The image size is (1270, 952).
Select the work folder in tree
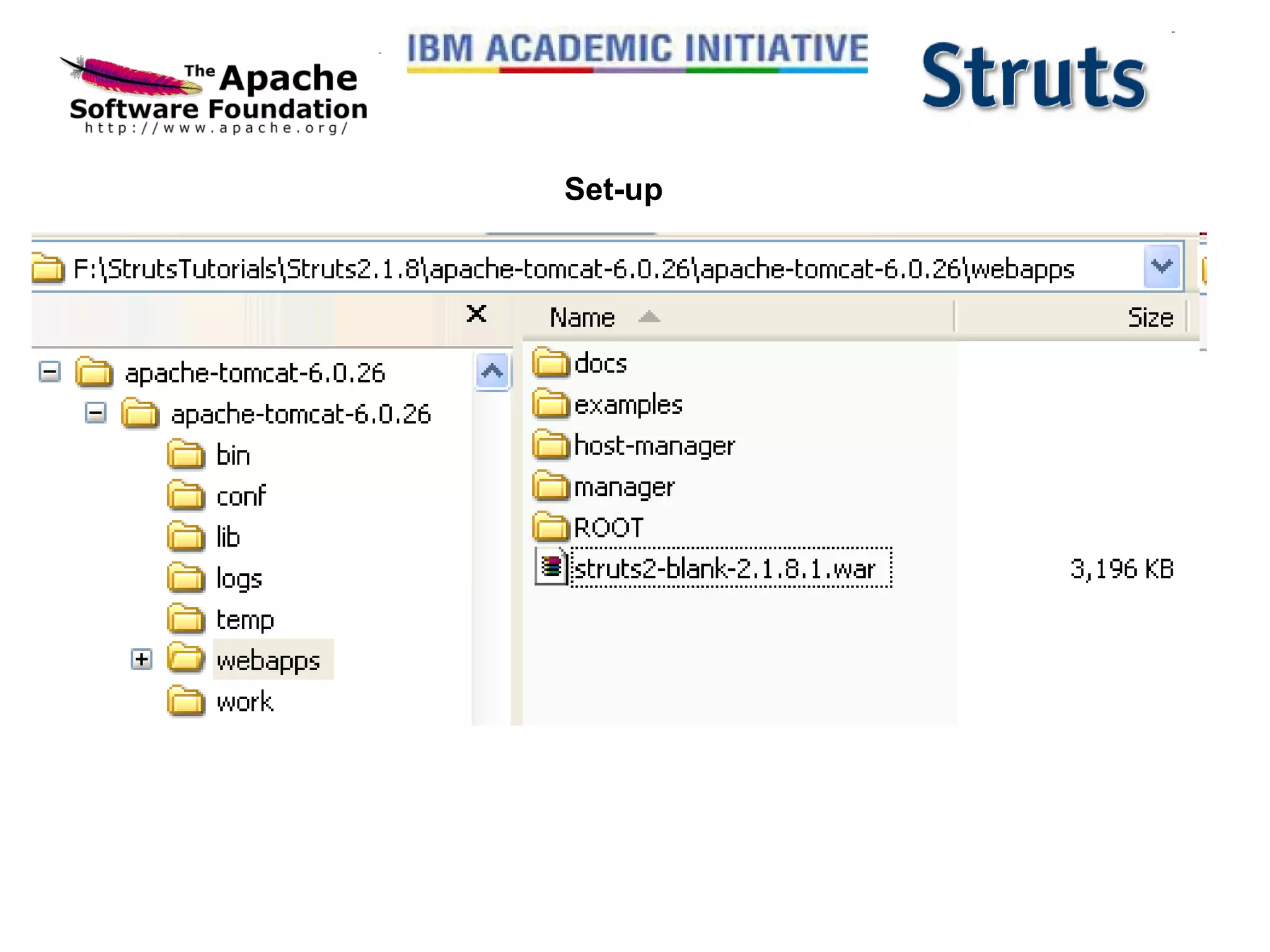tap(244, 702)
